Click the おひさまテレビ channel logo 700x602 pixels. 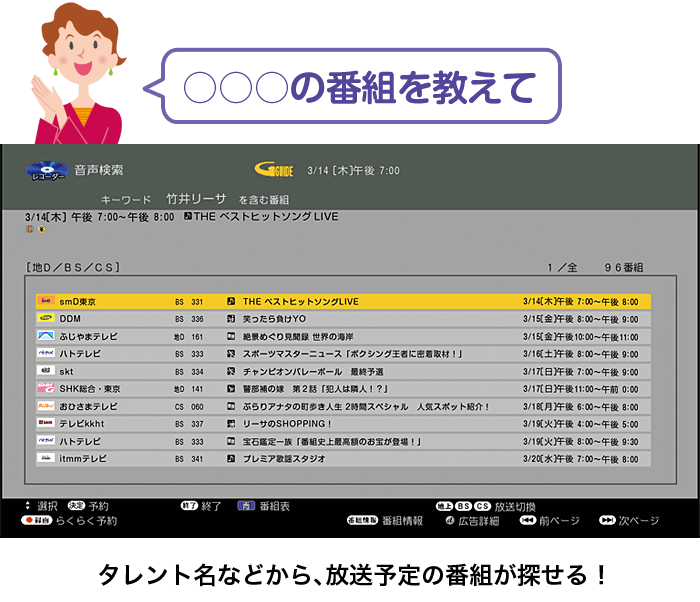tap(46, 406)
